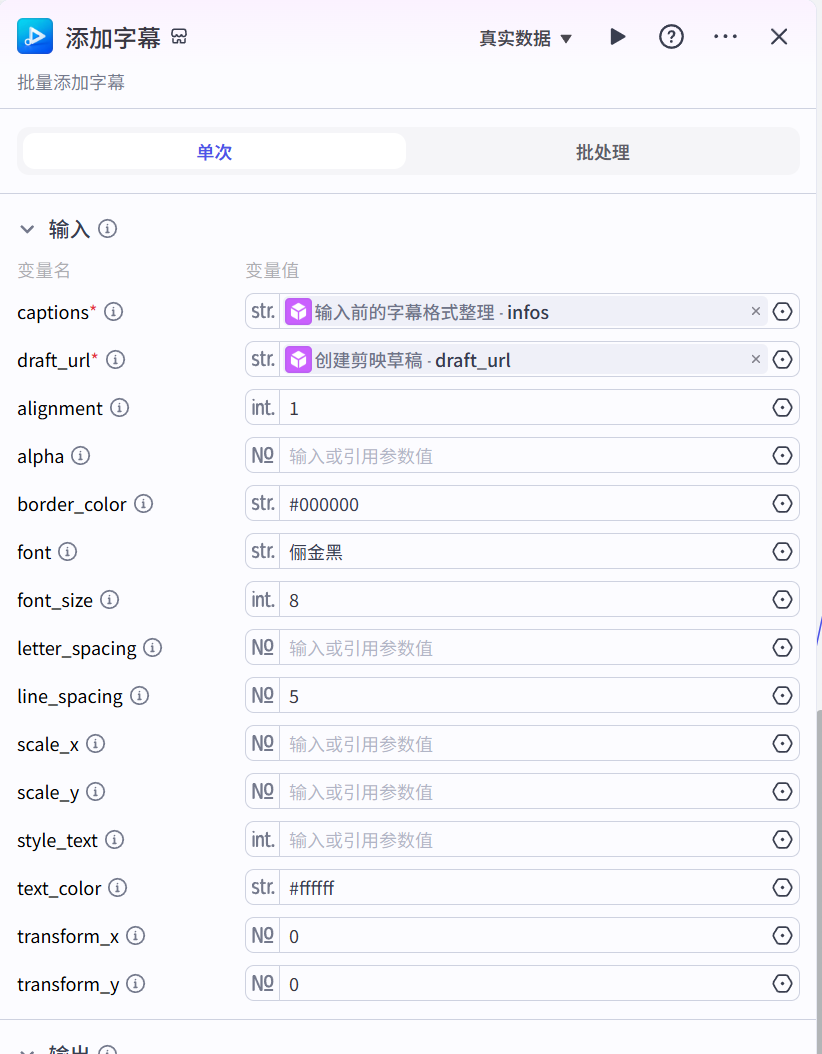
Task: Show info tooltip for scale_y
Action: (95, 791)
